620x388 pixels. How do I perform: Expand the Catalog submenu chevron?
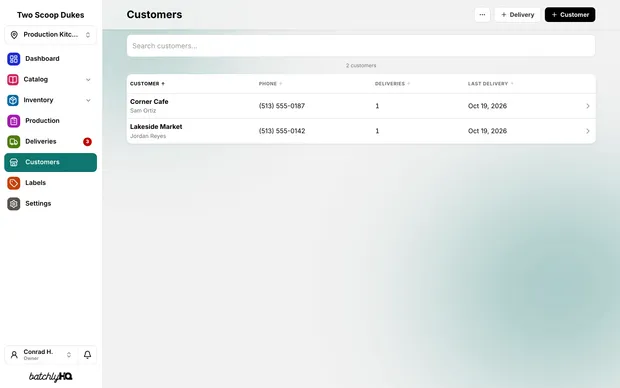tap(88, 79)
